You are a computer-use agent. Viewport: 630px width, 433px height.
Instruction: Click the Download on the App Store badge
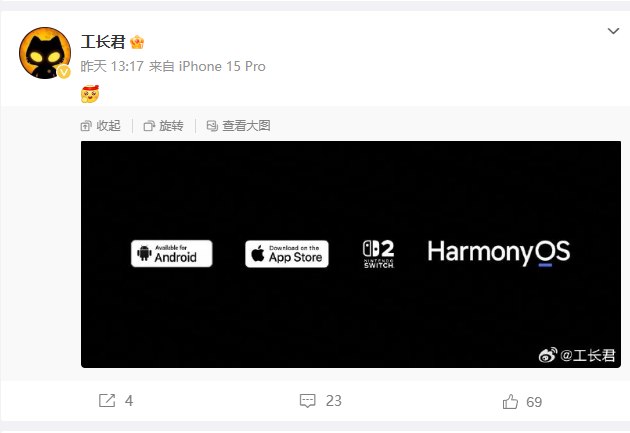[x=287, y=254]
